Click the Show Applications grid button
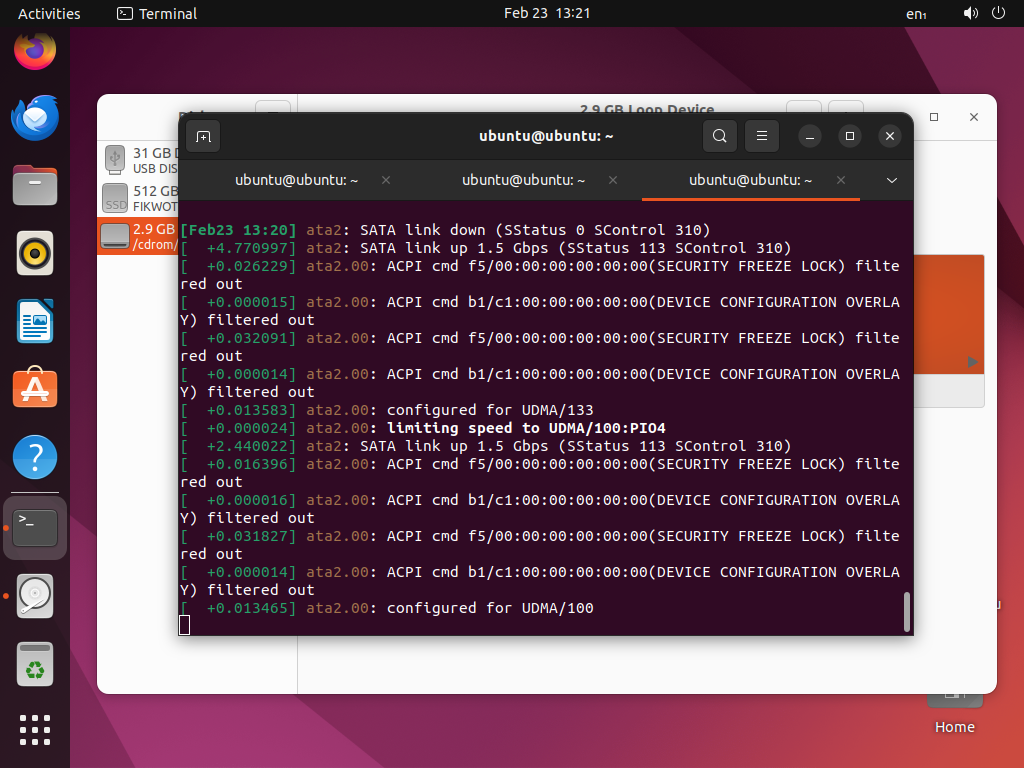Screen dimensions: 1024x768 point(35,730)
